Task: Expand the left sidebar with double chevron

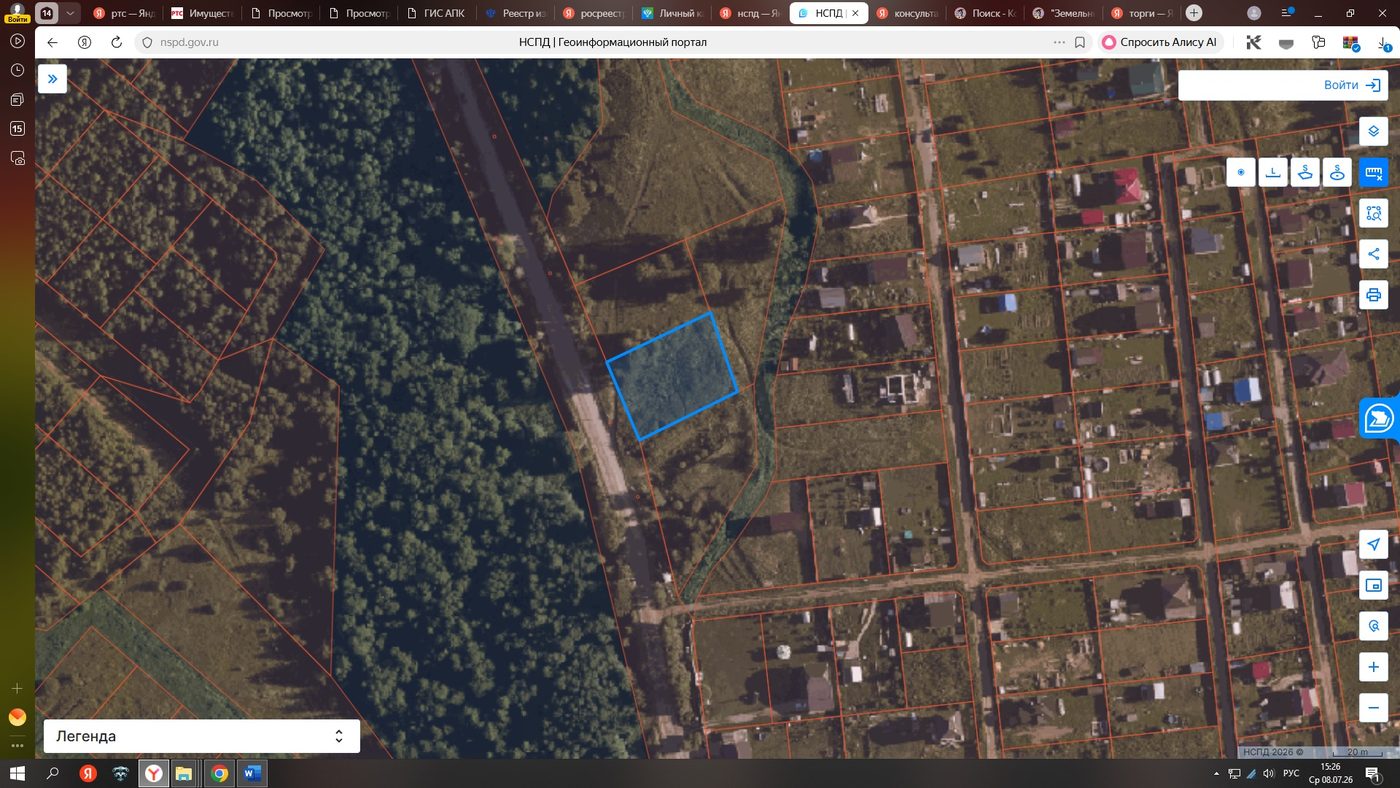Action: 52,79
